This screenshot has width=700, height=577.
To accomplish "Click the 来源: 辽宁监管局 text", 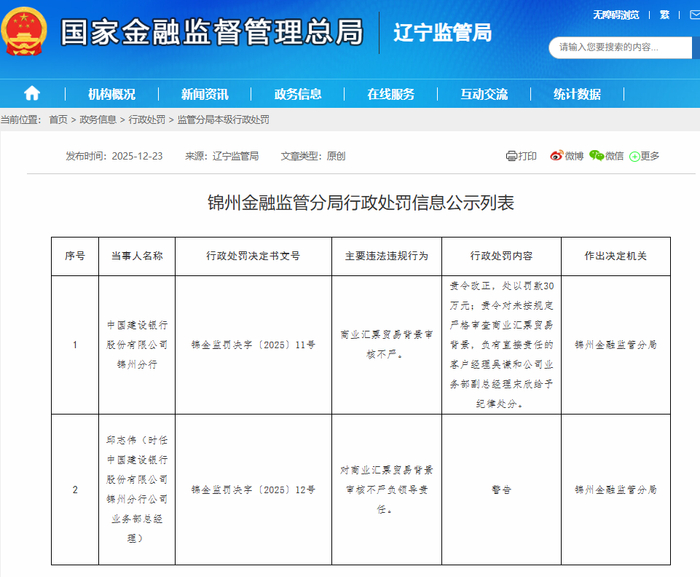I will pos(222,156).
